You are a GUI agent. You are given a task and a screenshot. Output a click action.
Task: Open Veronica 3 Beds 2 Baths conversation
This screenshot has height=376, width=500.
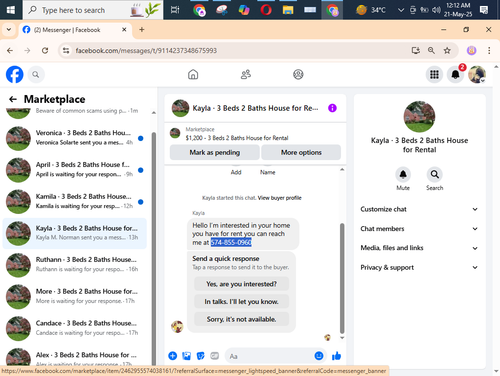[x=75, y=138]
